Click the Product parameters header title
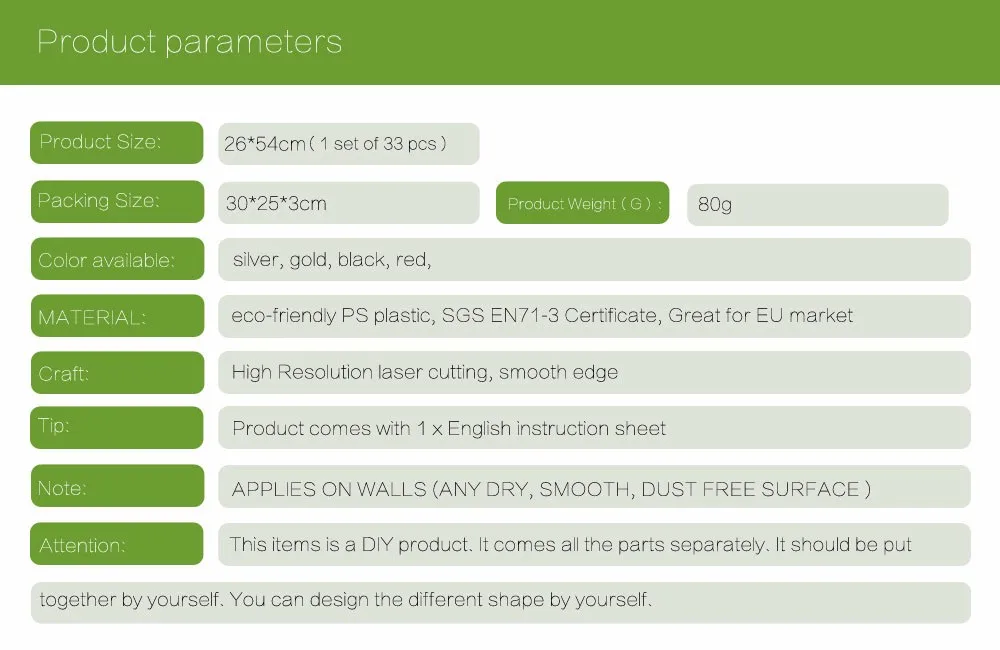Image resolution: width=1000 pixels, height=650 pixels. (x=189, y=42)
